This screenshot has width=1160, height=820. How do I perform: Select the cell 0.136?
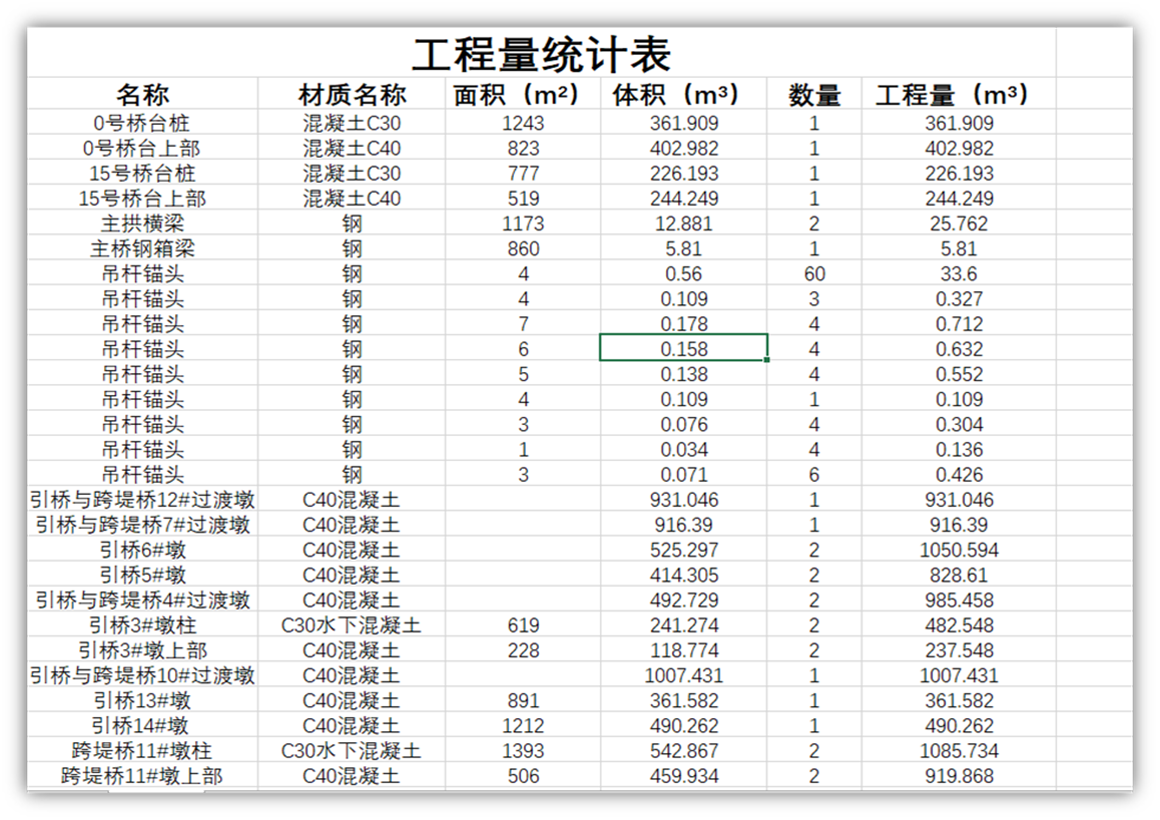point(959,449)
